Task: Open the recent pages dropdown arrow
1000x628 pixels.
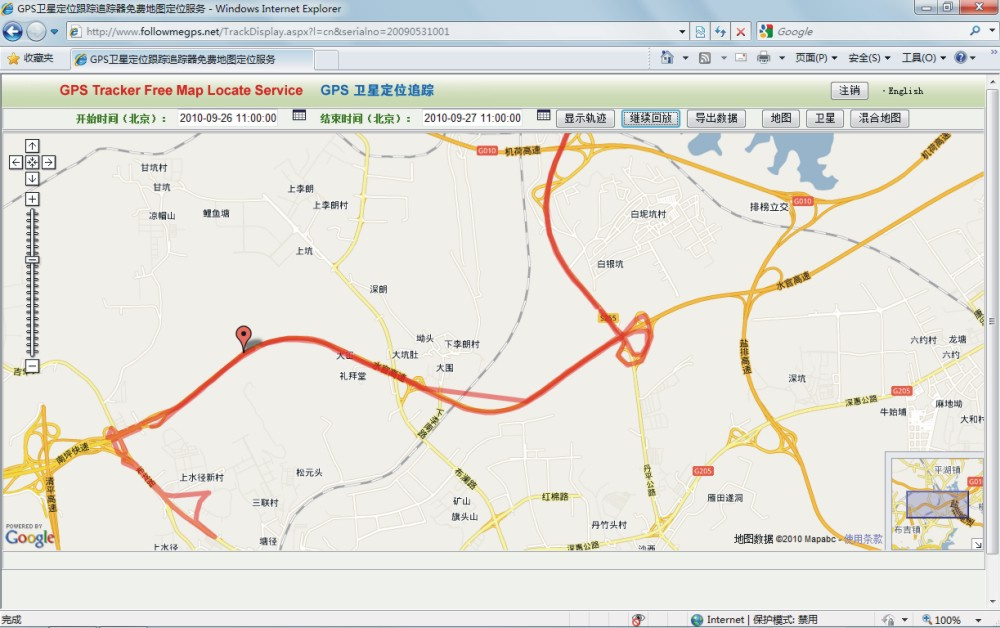Action: click(x=54, y=31)
